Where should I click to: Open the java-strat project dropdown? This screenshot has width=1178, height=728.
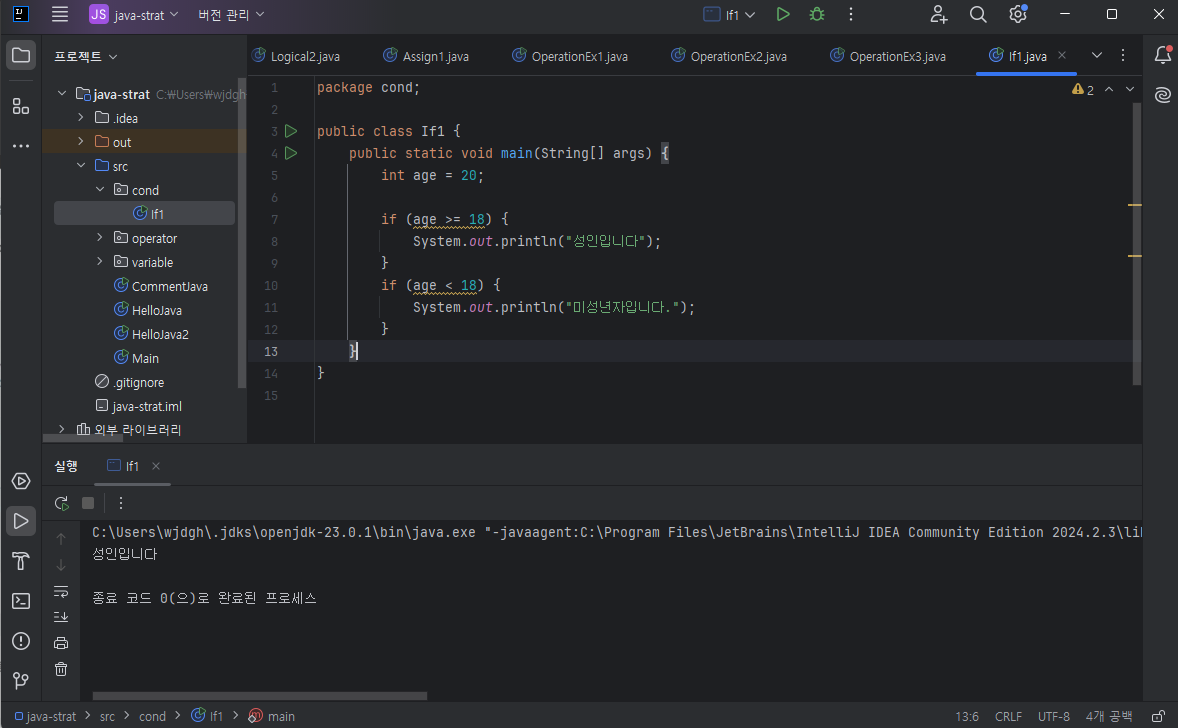134,15
